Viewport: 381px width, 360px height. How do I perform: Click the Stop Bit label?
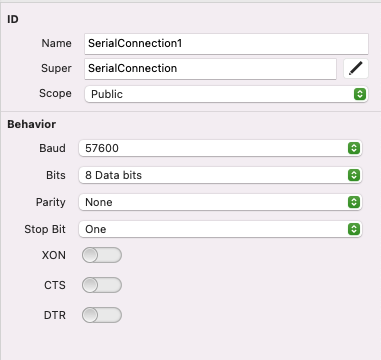click(x=45, y=229)
